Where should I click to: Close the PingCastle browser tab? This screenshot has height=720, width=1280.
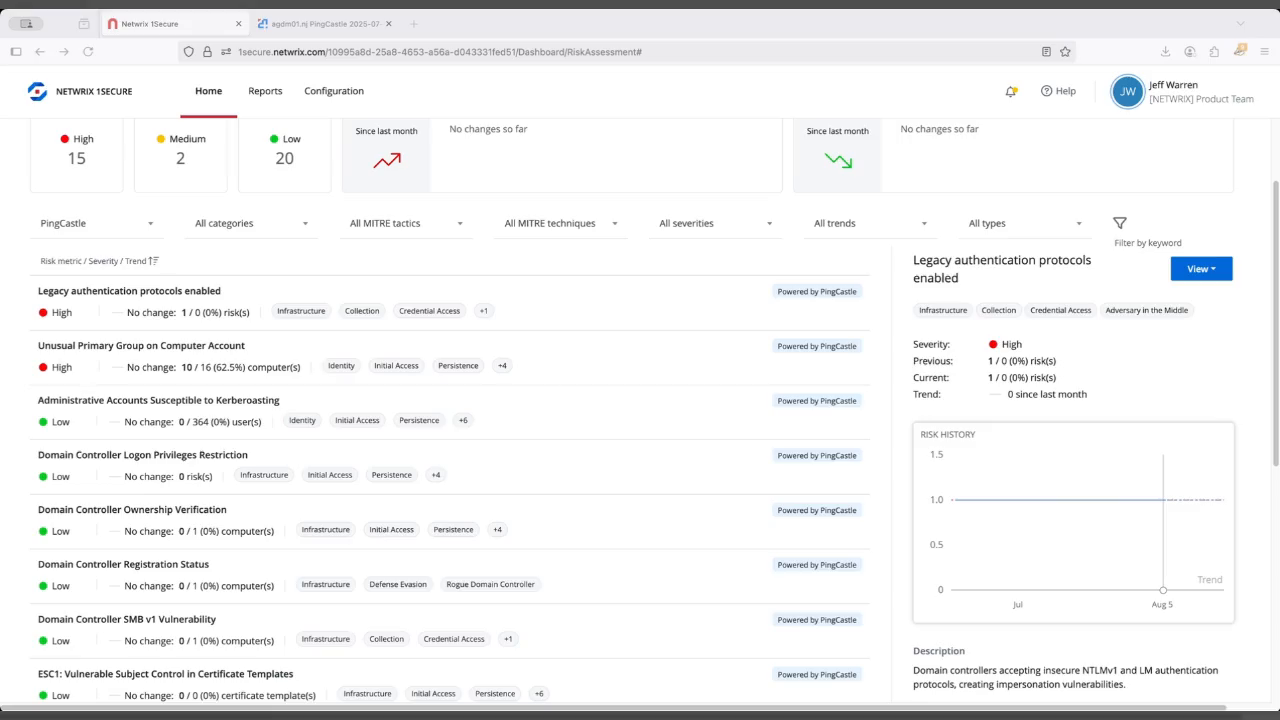click(388, 24)
